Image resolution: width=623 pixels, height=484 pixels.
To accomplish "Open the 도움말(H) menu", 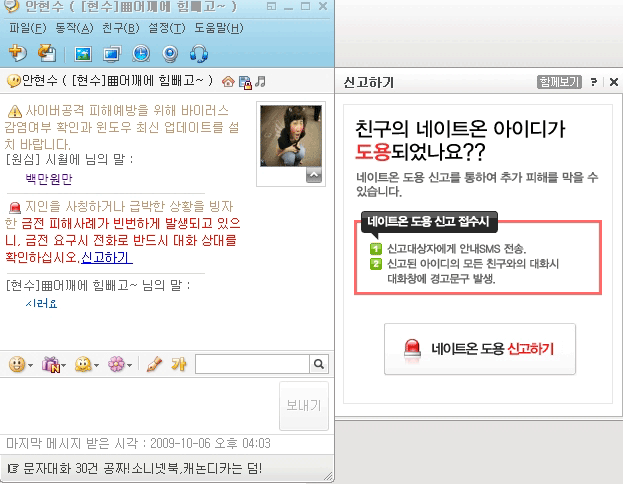I will tap(219, 28).
